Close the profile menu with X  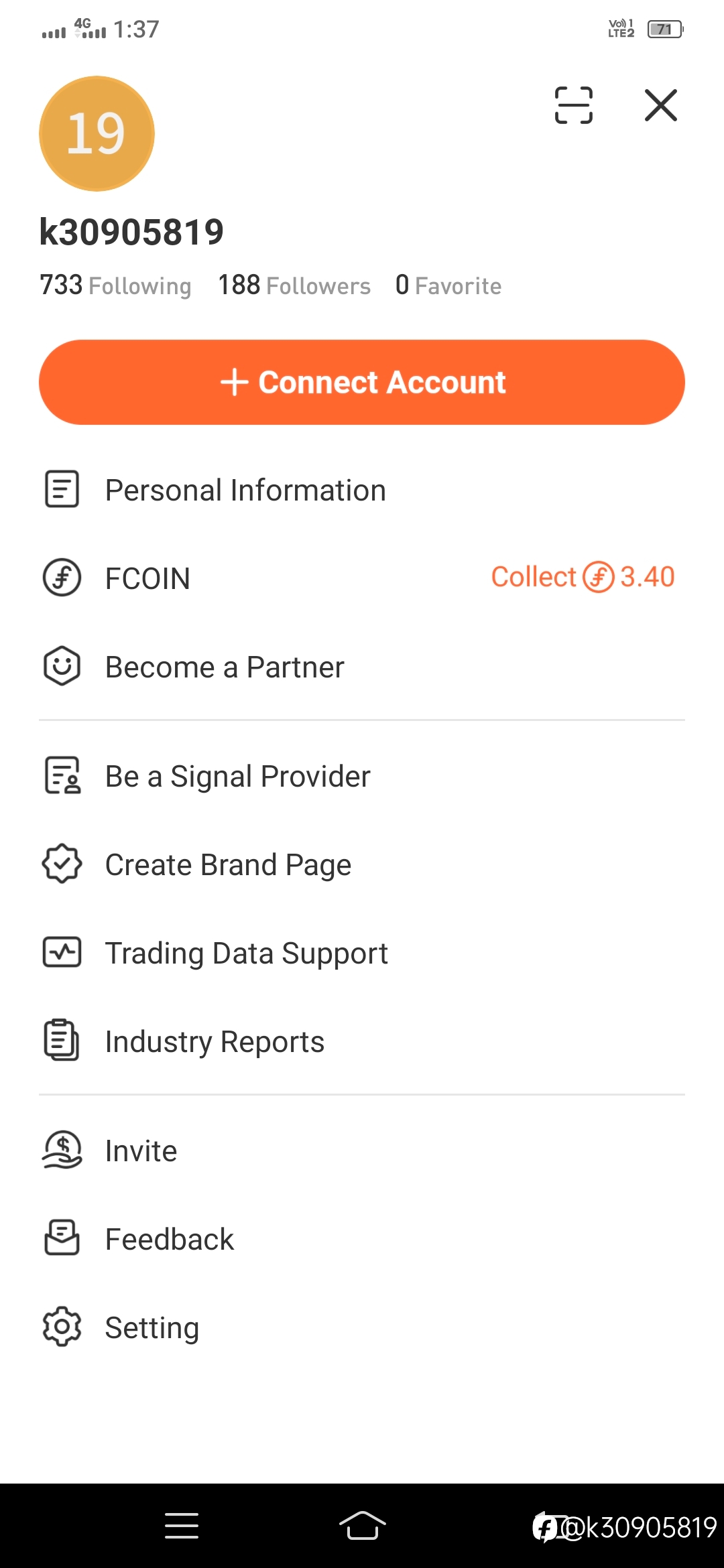661,105
